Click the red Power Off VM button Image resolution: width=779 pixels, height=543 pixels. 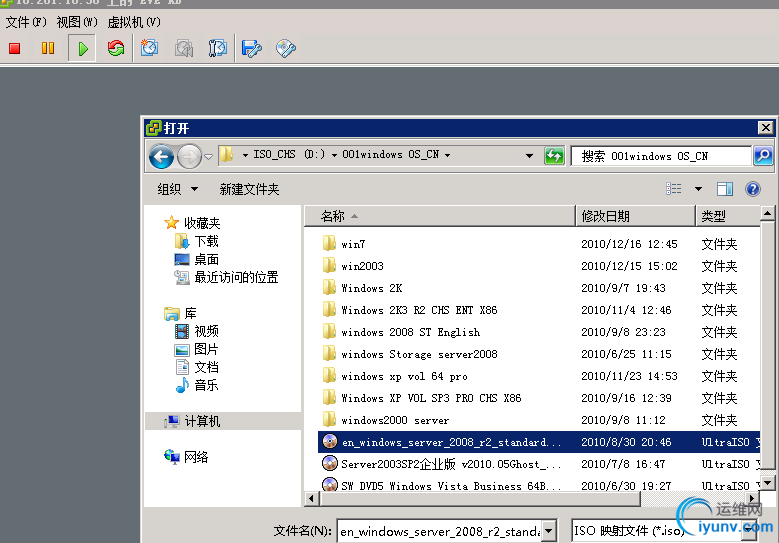14,48
